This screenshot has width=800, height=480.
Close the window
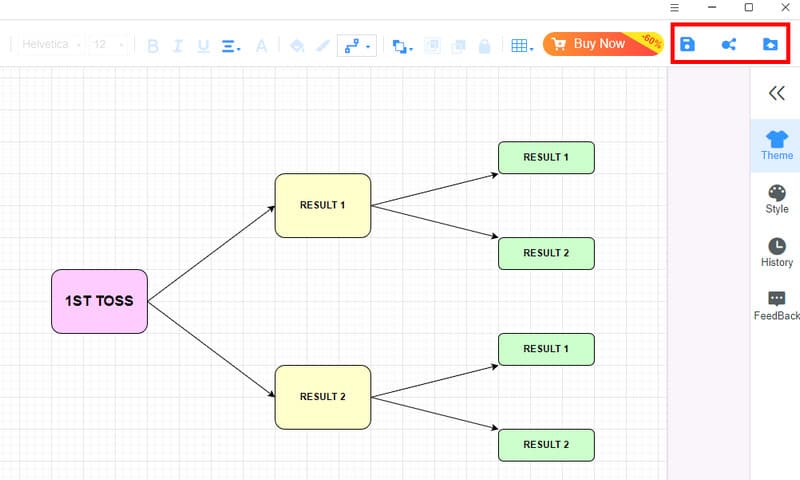786,7
